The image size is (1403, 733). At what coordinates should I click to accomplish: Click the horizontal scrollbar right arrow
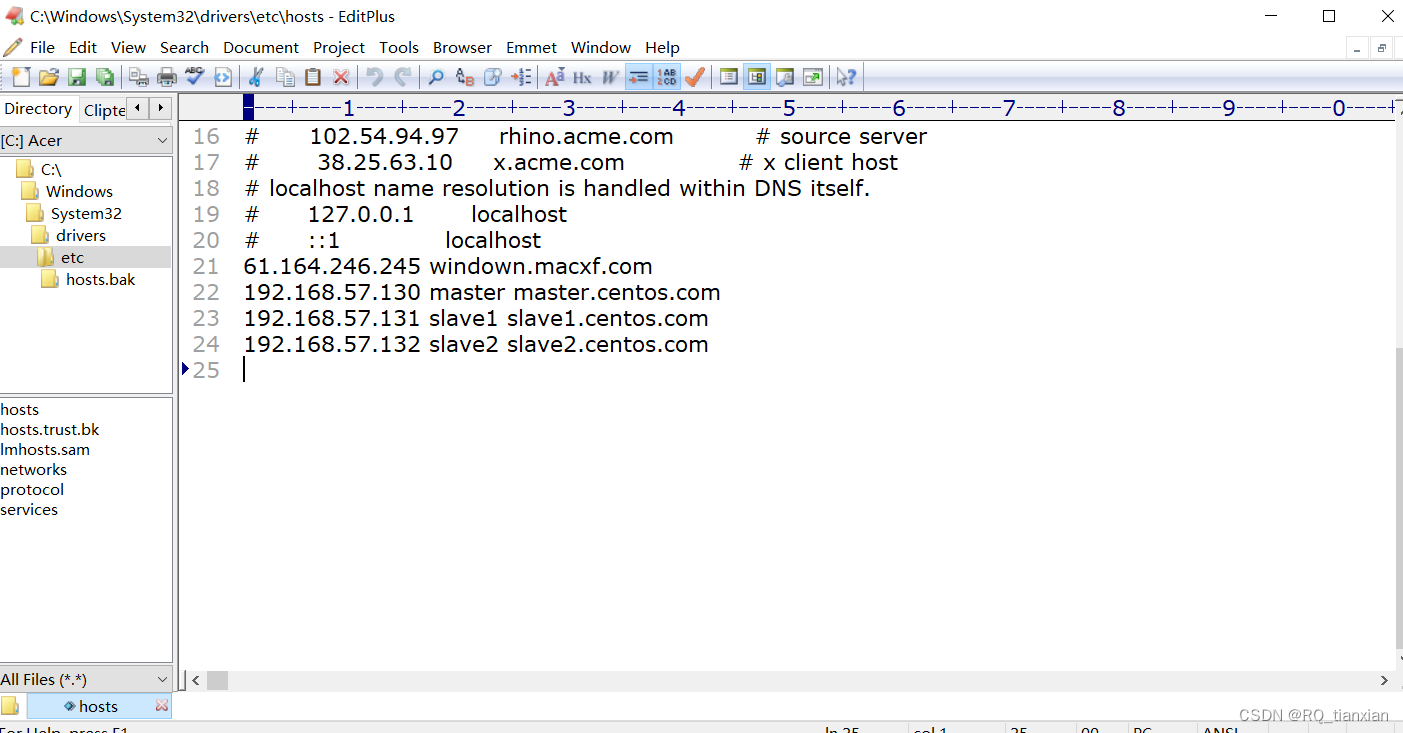click(1384, 680)
